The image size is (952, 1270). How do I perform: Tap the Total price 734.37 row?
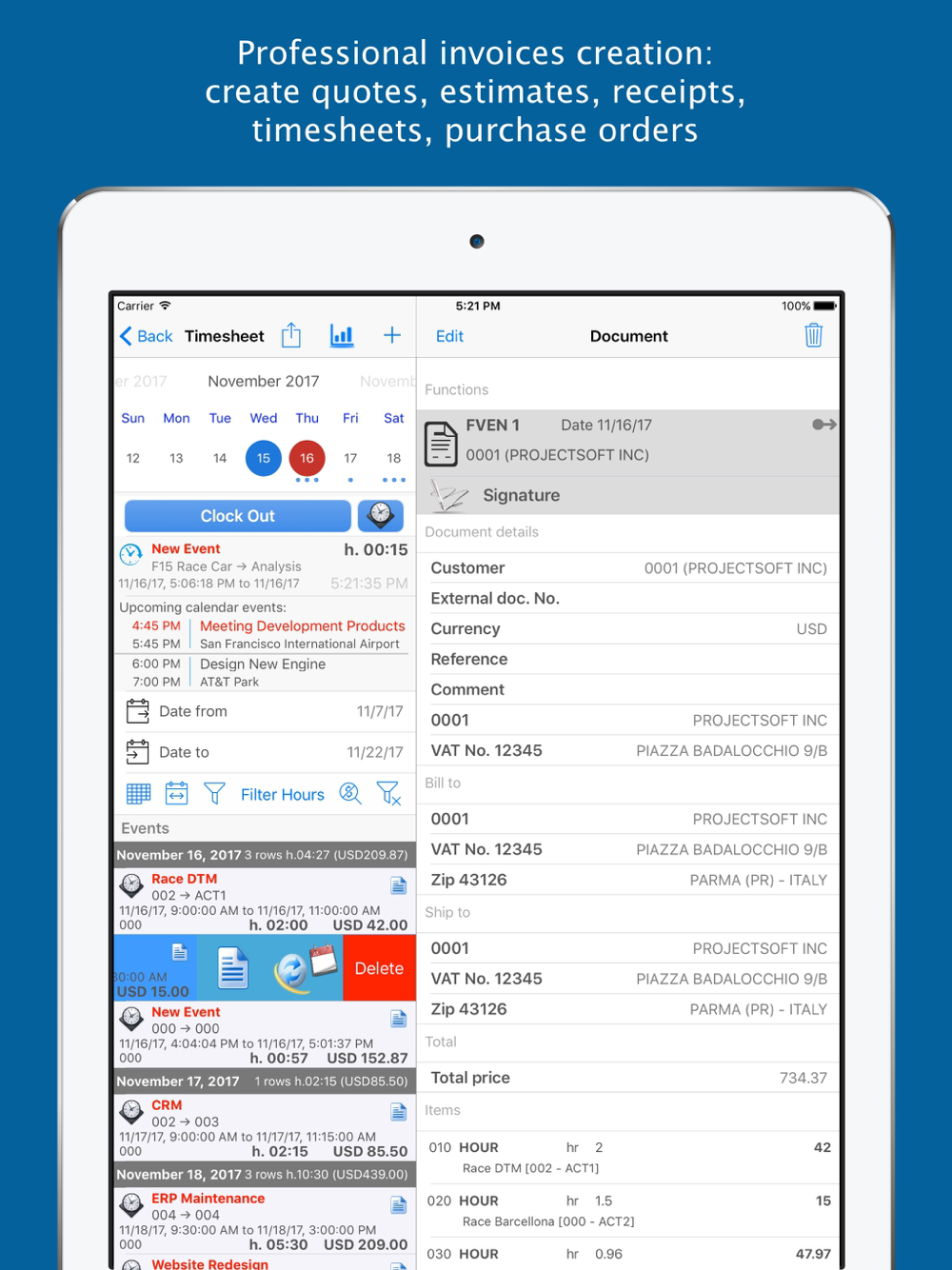(628, 1078)
